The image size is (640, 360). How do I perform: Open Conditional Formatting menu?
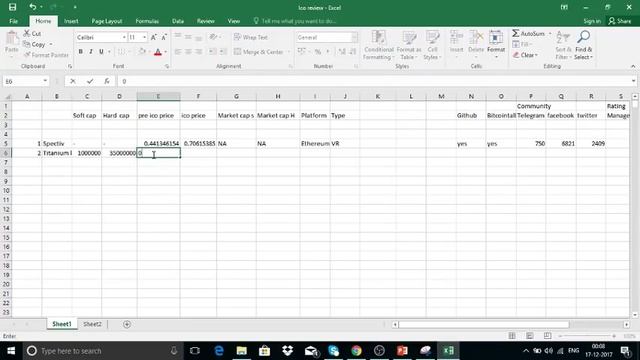click(378, 45)
